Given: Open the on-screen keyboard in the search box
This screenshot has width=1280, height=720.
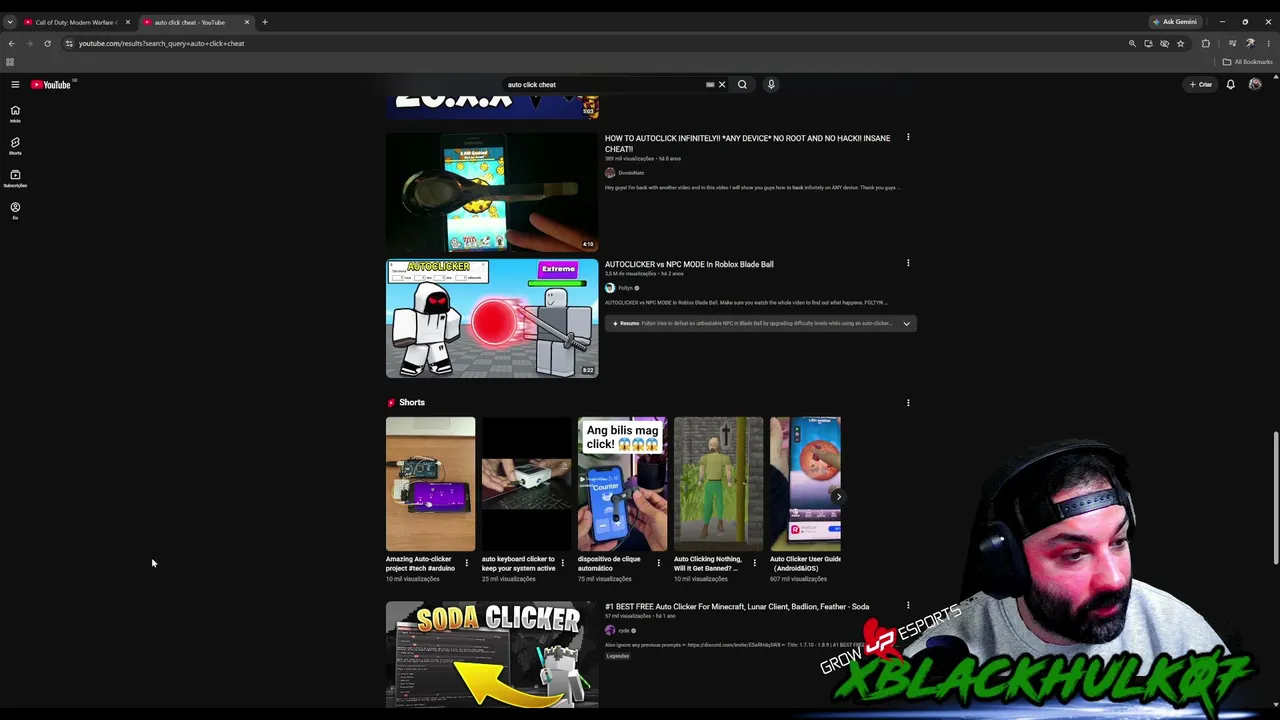Looking at the screenshot, I should click(x=710, y=85).
